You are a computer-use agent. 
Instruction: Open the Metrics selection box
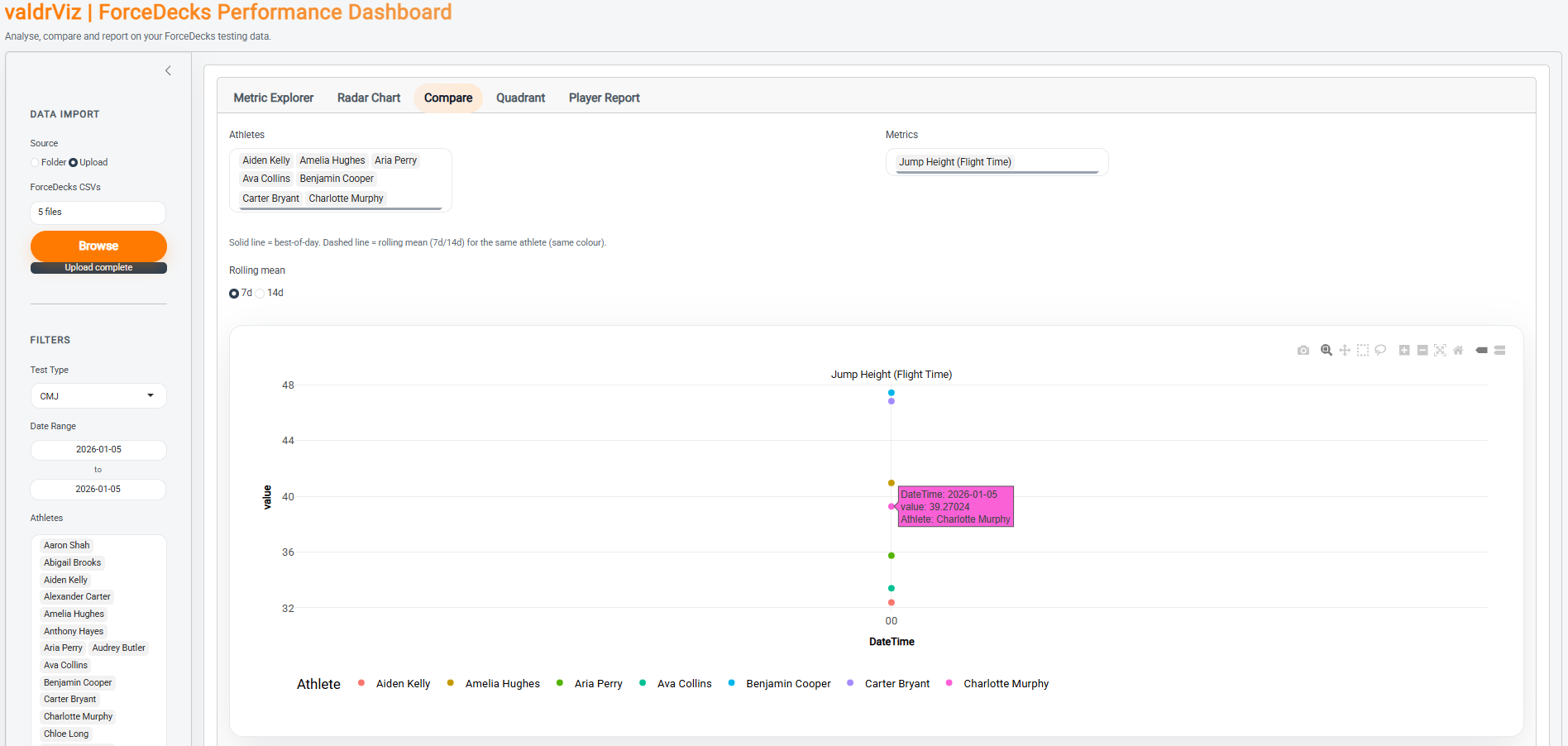(997, 162)
